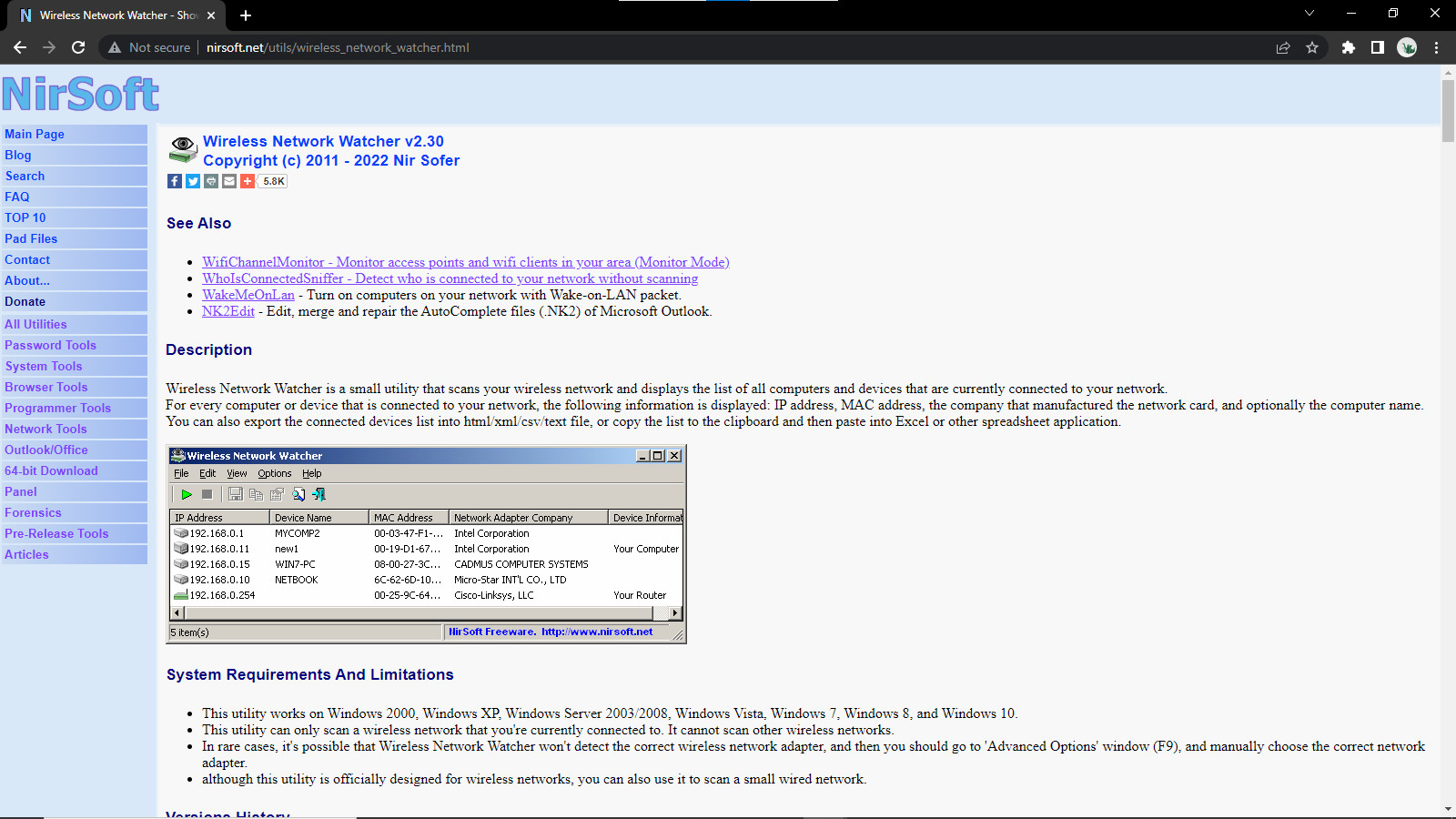This screenshot has width=1456, height=819.
Task: Share the page on Facebook
Action: 175,181
